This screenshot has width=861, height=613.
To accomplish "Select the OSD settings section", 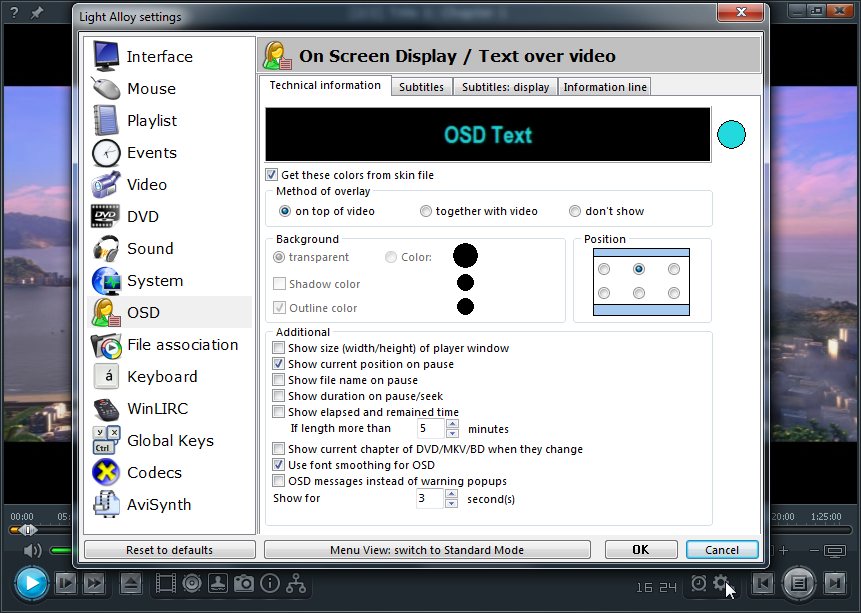I will pos(169,313).
